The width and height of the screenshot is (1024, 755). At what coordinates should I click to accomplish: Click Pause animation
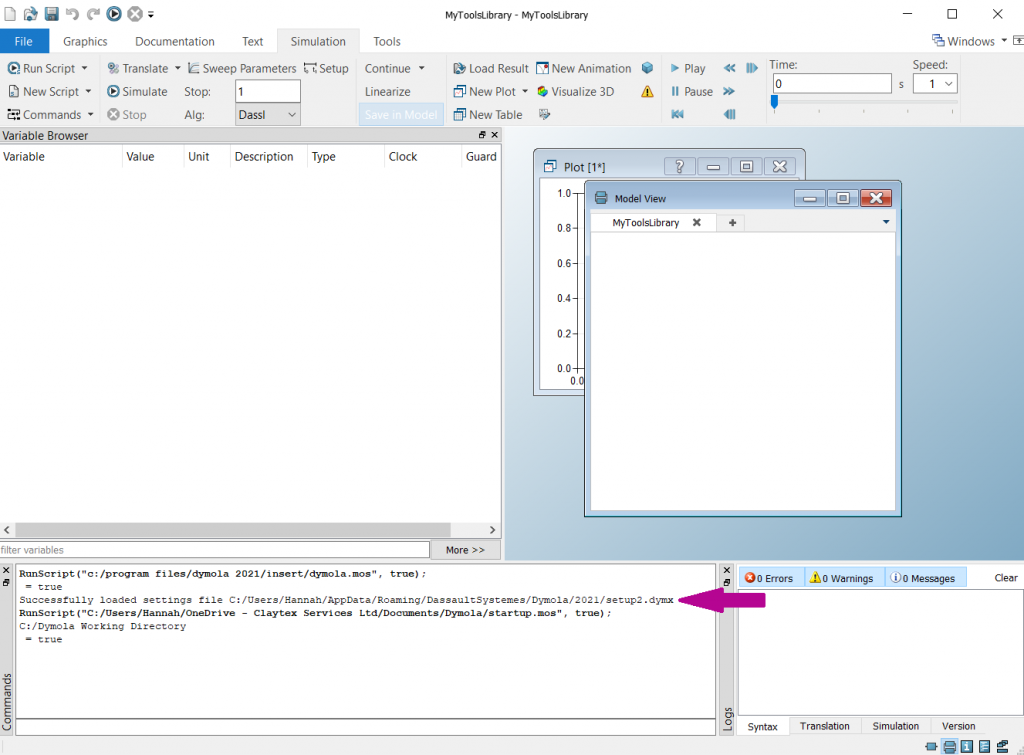point(692,91)
